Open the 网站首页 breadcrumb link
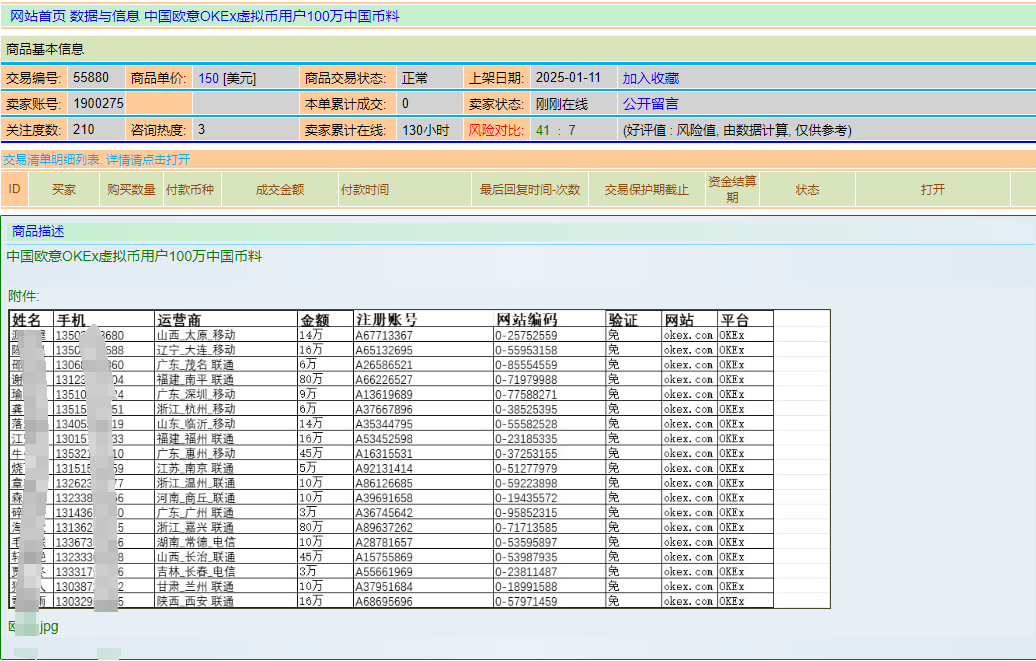Image resolution: width=1036 pixels, height=661 pixels. coord(38,17)
